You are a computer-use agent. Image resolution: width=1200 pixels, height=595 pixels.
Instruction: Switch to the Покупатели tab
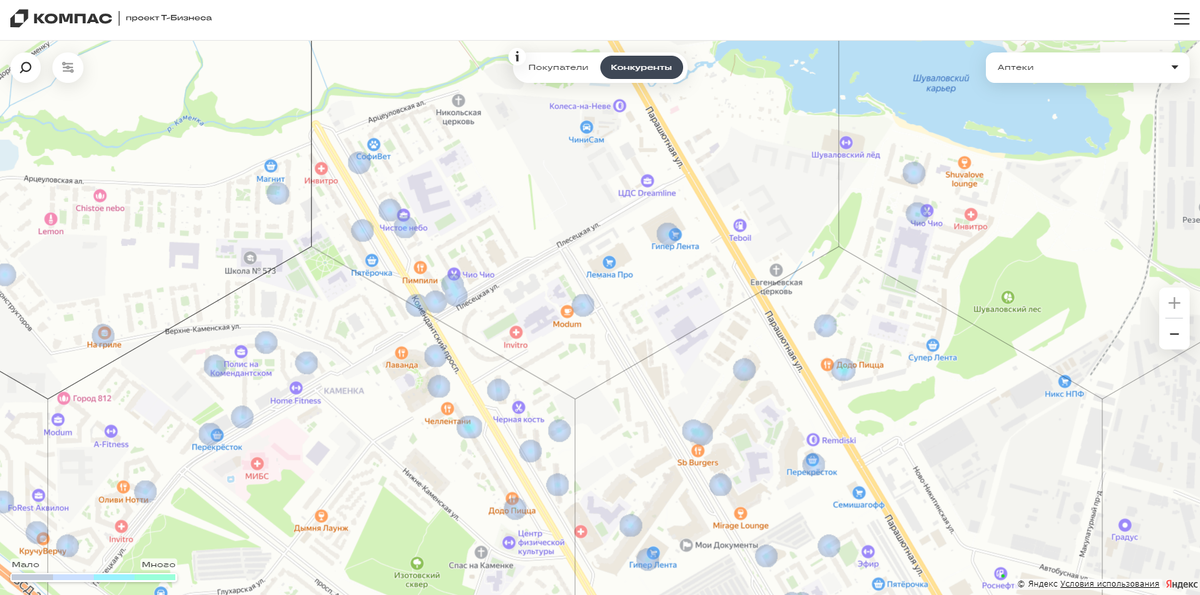coord(558,67)
